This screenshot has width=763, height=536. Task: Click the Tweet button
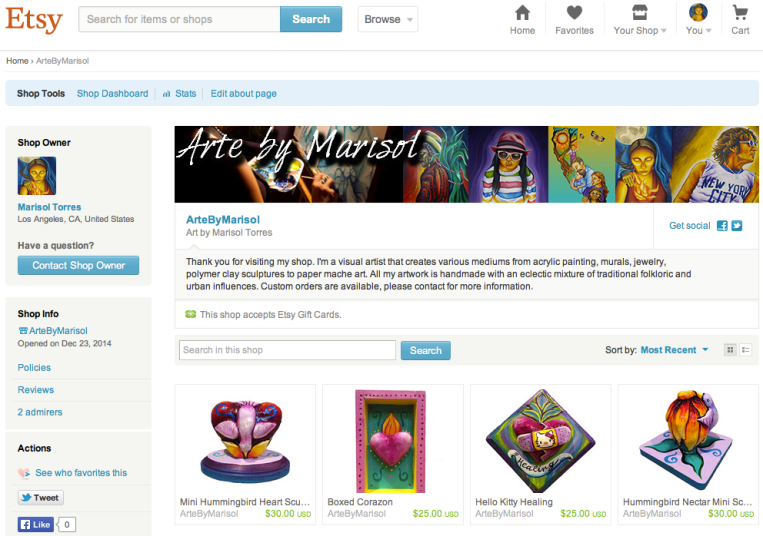pos(41,498)
